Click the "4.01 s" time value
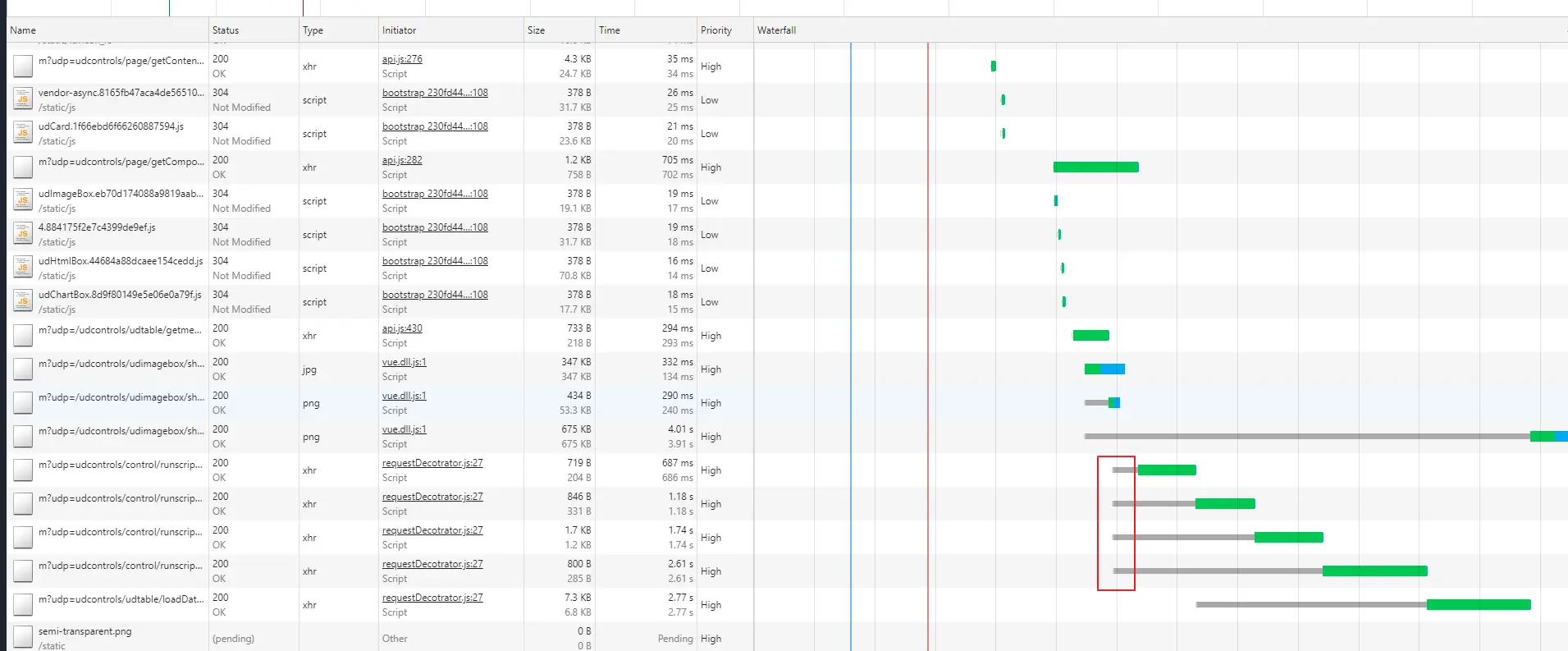The width and height of the screenshot is (1568, 651). tap(680, 429)
